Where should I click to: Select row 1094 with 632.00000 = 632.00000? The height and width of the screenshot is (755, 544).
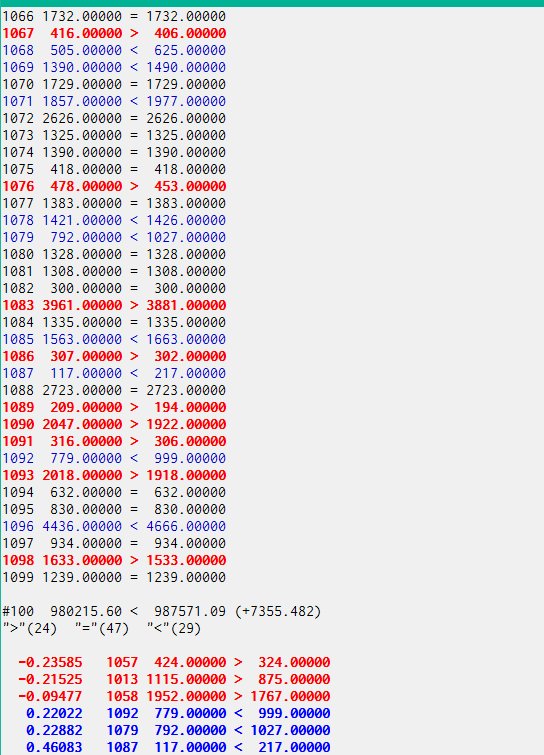pyautogui.click(x=114, y=492)
